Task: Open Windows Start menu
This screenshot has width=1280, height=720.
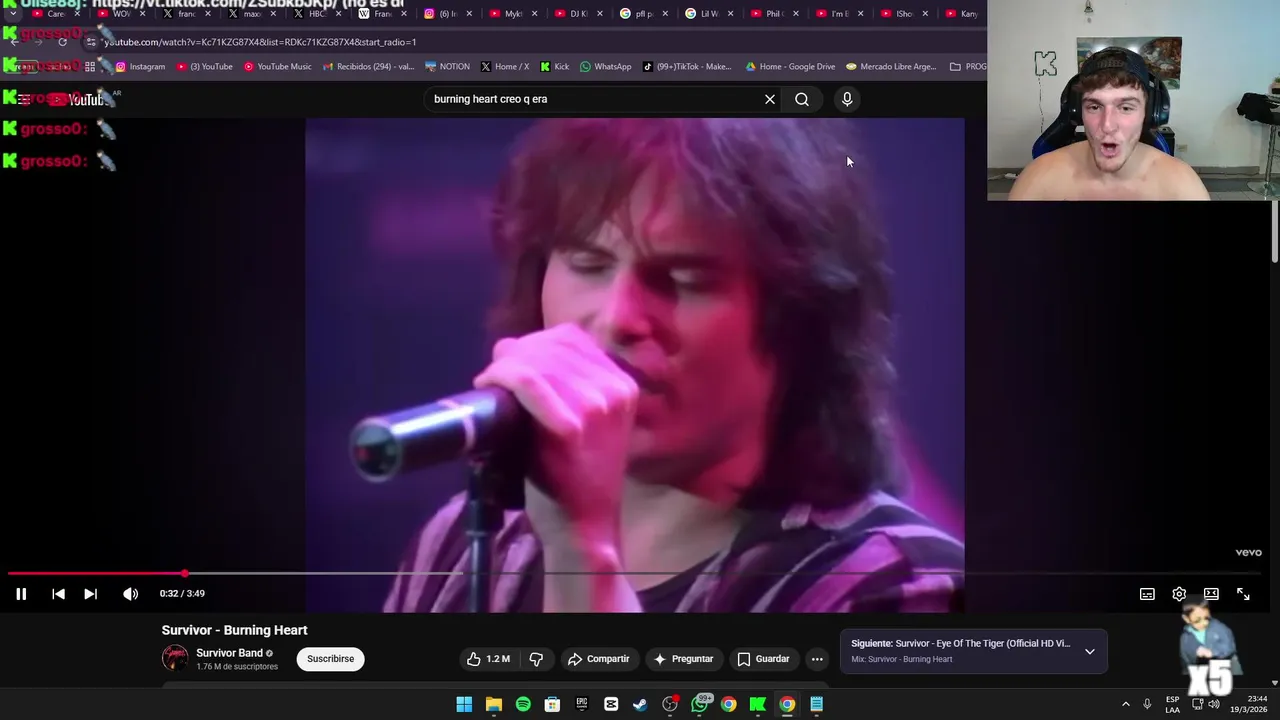Action: coord(464,704)
